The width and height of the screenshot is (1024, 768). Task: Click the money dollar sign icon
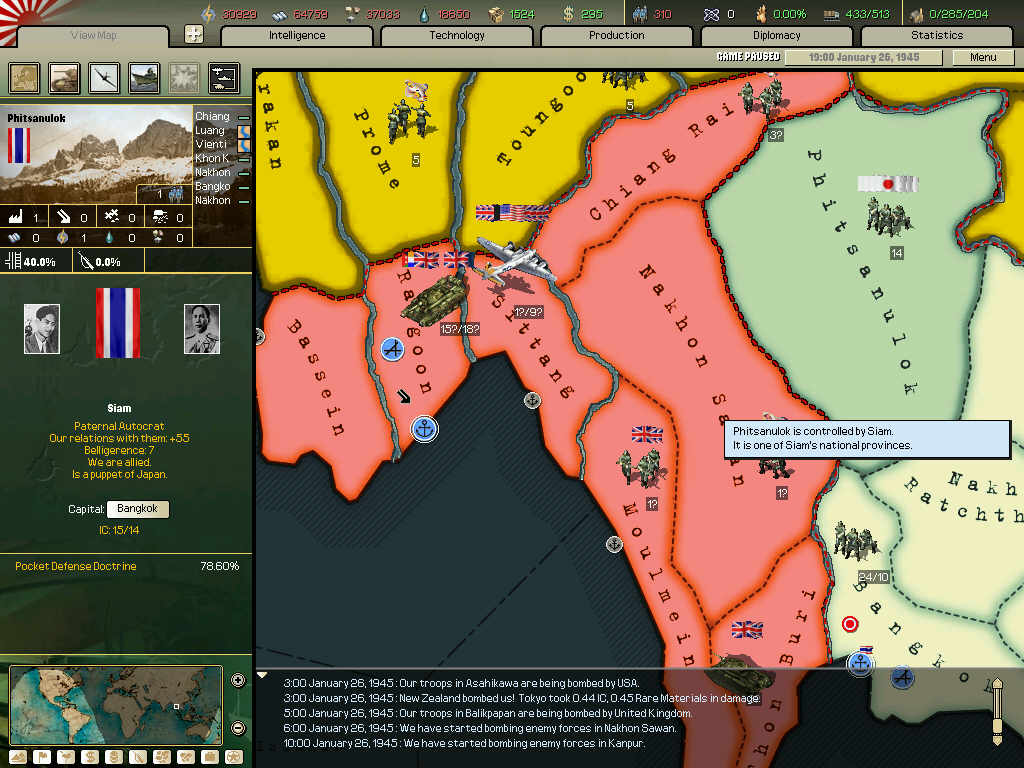coord(568,14)
